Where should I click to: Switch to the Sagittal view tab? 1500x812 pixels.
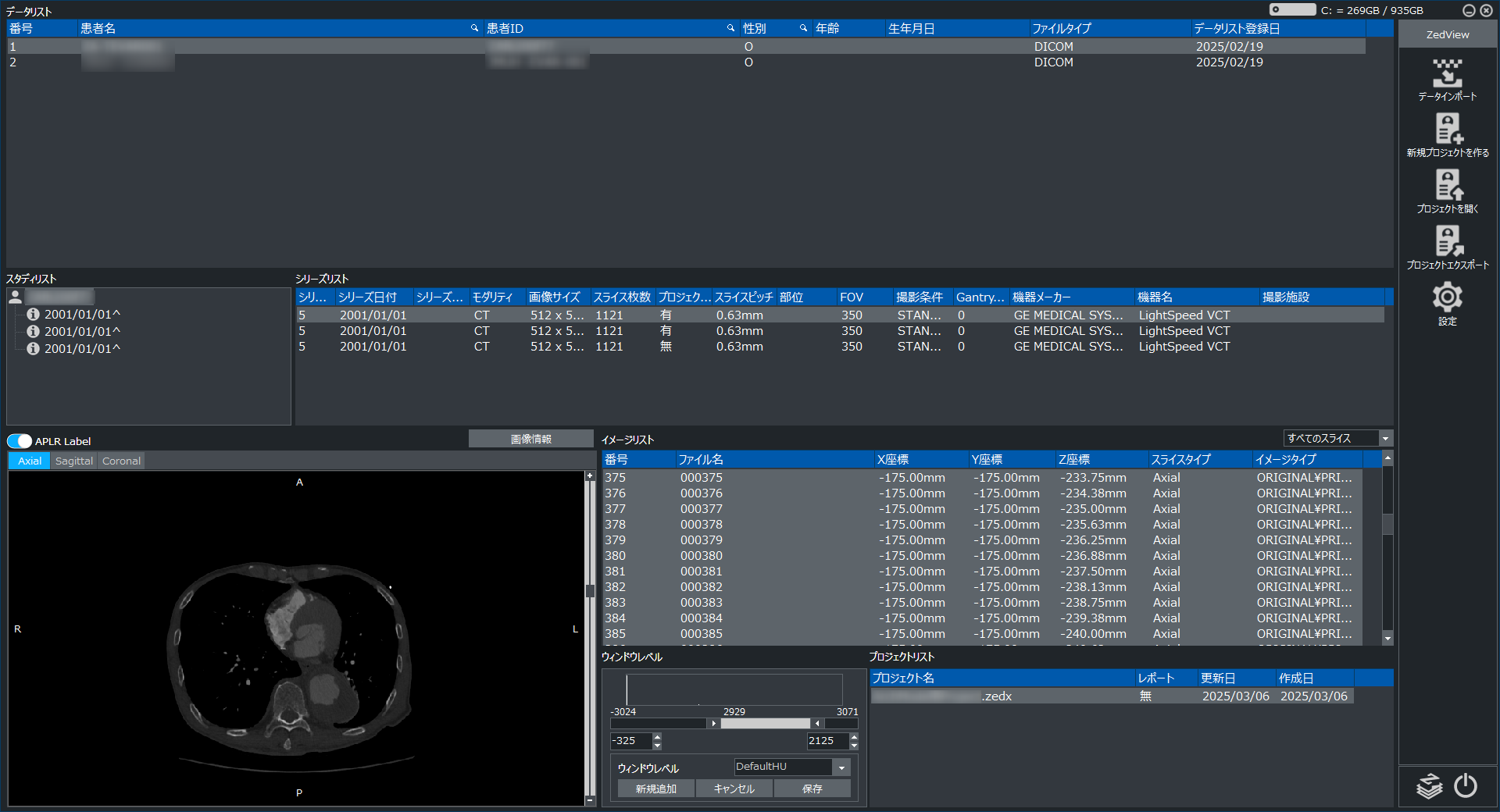click(x=74, y=461)
